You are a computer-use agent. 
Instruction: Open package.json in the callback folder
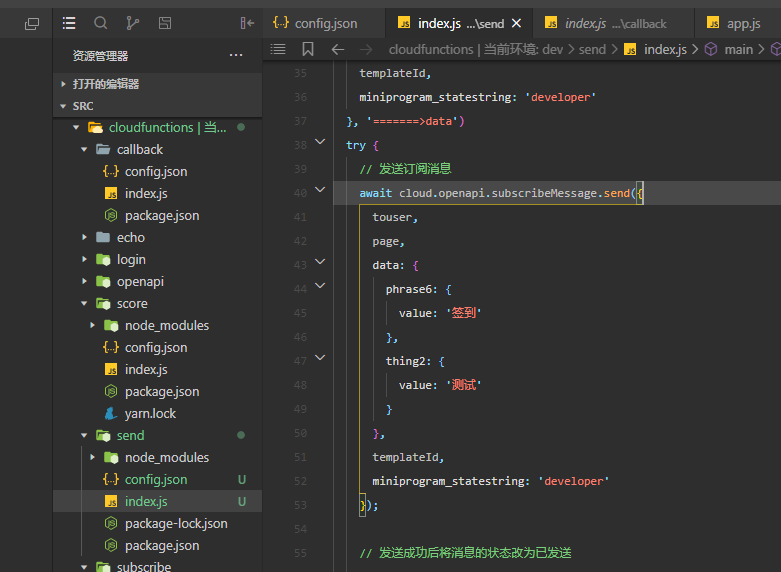(157, 215)
